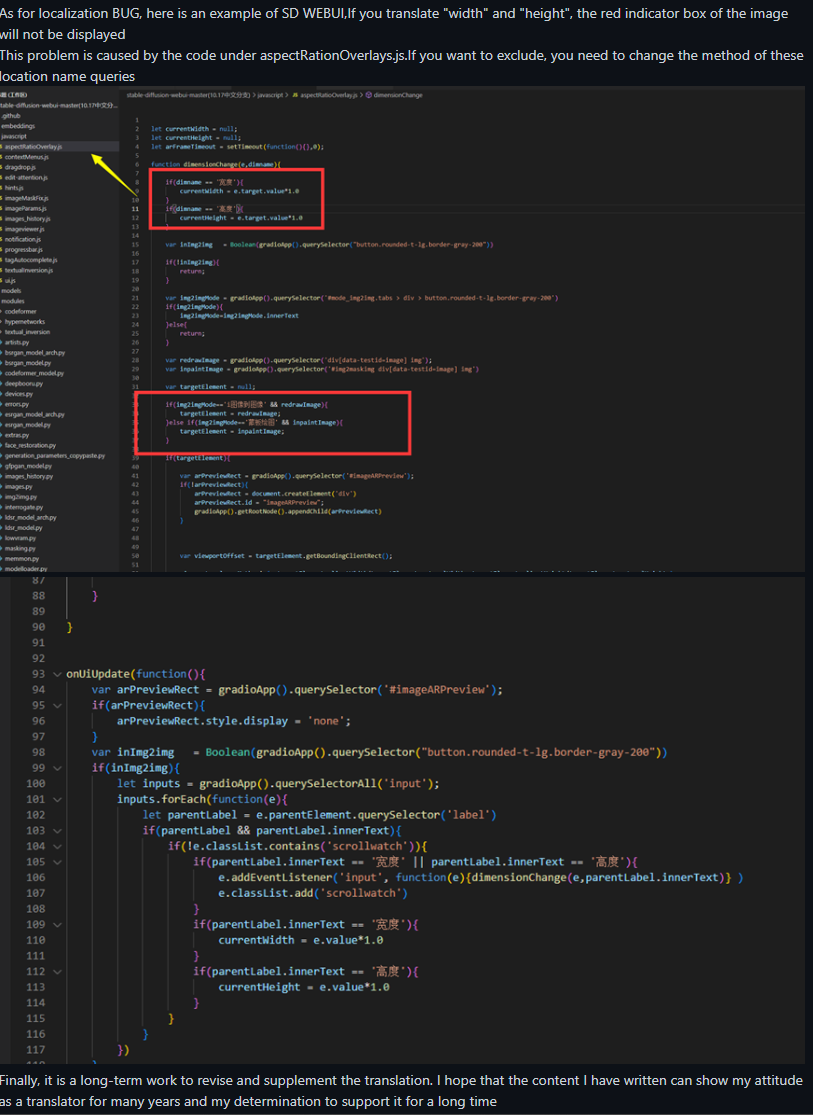The height and width of the screenshot is (1115, 813).
Task: Click the 'var targetElement = null;' code line
Action: (211, 387)
